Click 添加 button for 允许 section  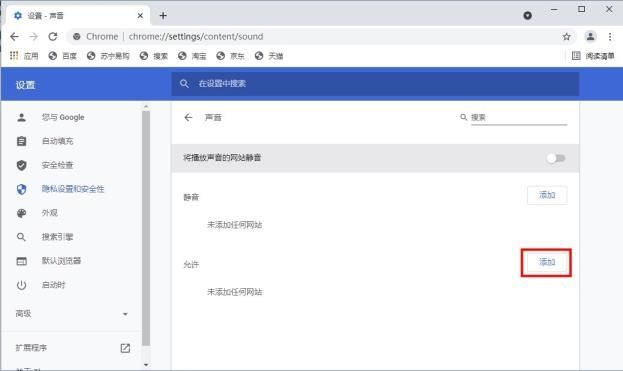click(x=547, y=262)
